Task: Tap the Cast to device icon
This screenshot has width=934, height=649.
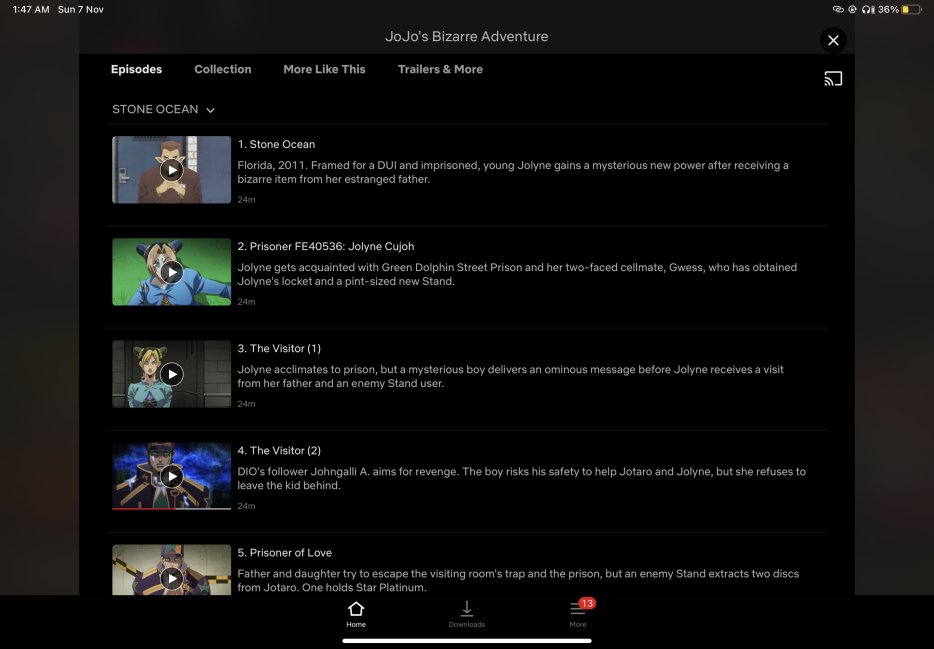Action: [x=833, y=79]
